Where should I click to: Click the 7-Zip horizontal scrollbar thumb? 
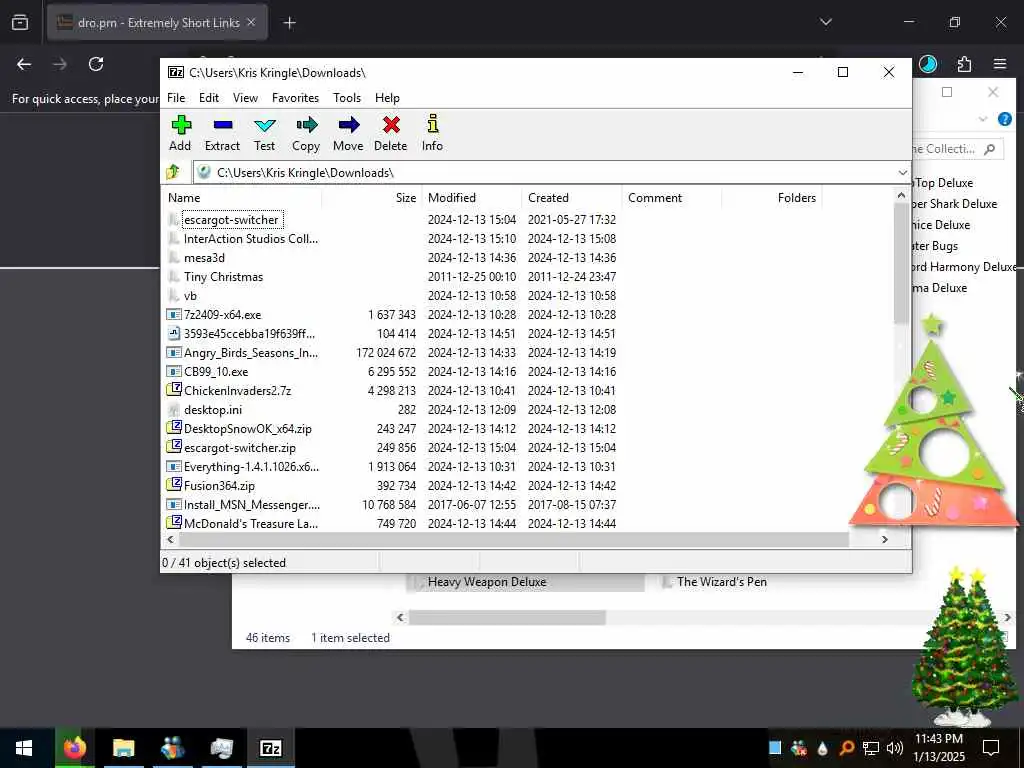[x=513, y=539]
